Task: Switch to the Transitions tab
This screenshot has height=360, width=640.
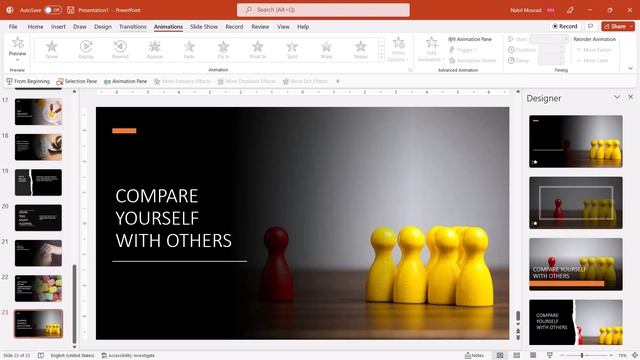Action: [133, 27]
